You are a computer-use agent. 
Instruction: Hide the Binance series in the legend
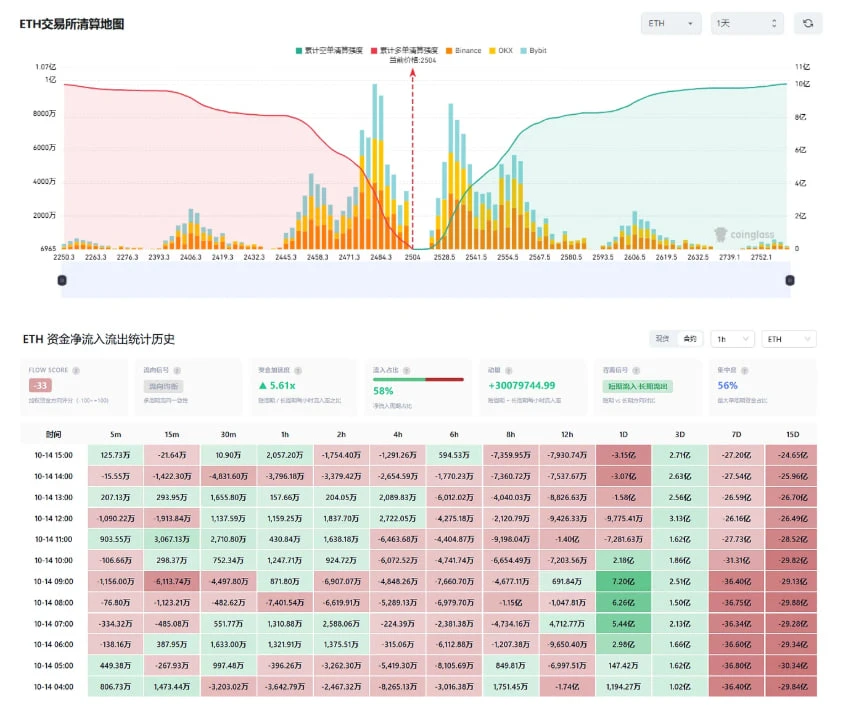[463, 50]
